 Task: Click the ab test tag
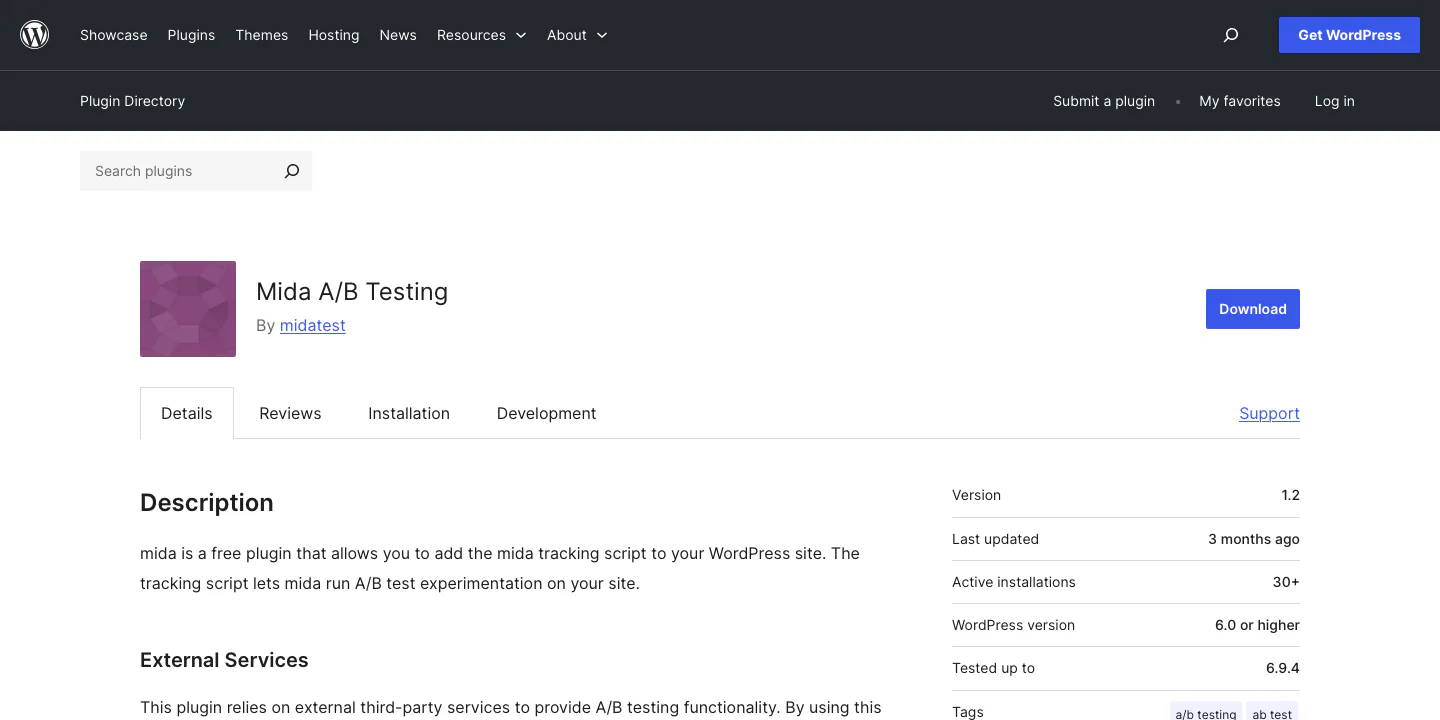click(x=1272, y=713)
